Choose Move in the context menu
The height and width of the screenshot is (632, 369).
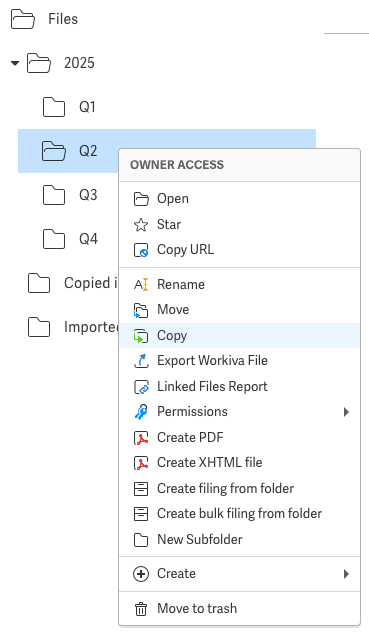[239, 310]
